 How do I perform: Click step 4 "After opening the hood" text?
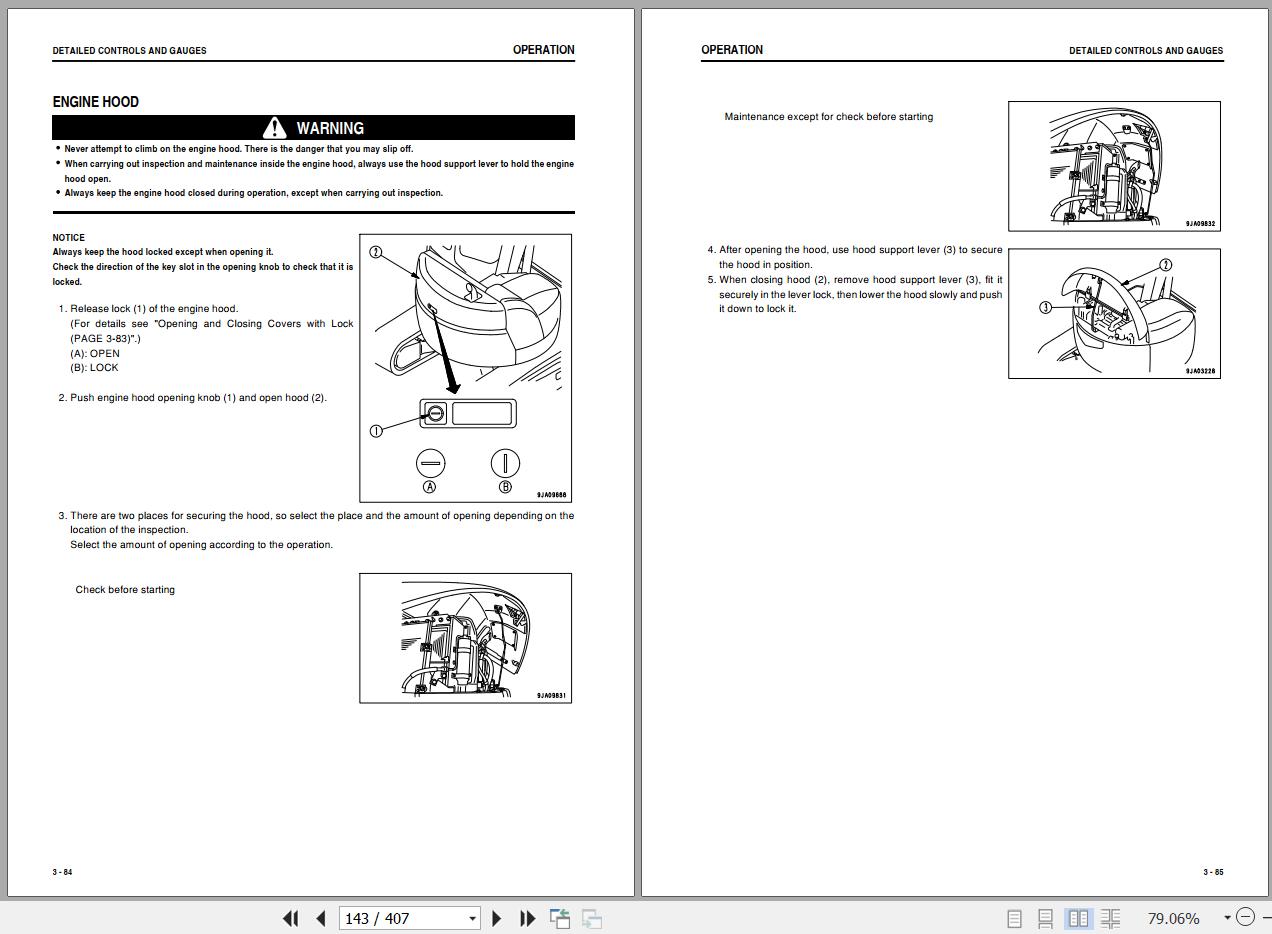855,257
